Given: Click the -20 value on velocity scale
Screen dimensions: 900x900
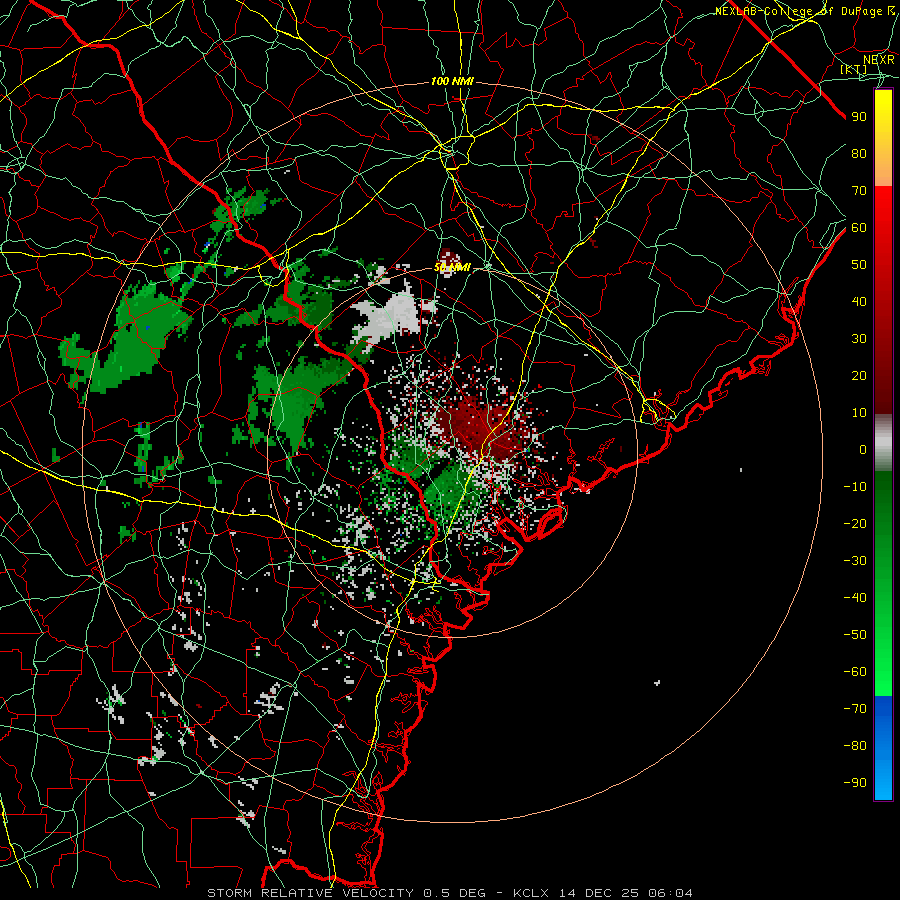Looking at the screenshot, I should (x=855, y=524).
